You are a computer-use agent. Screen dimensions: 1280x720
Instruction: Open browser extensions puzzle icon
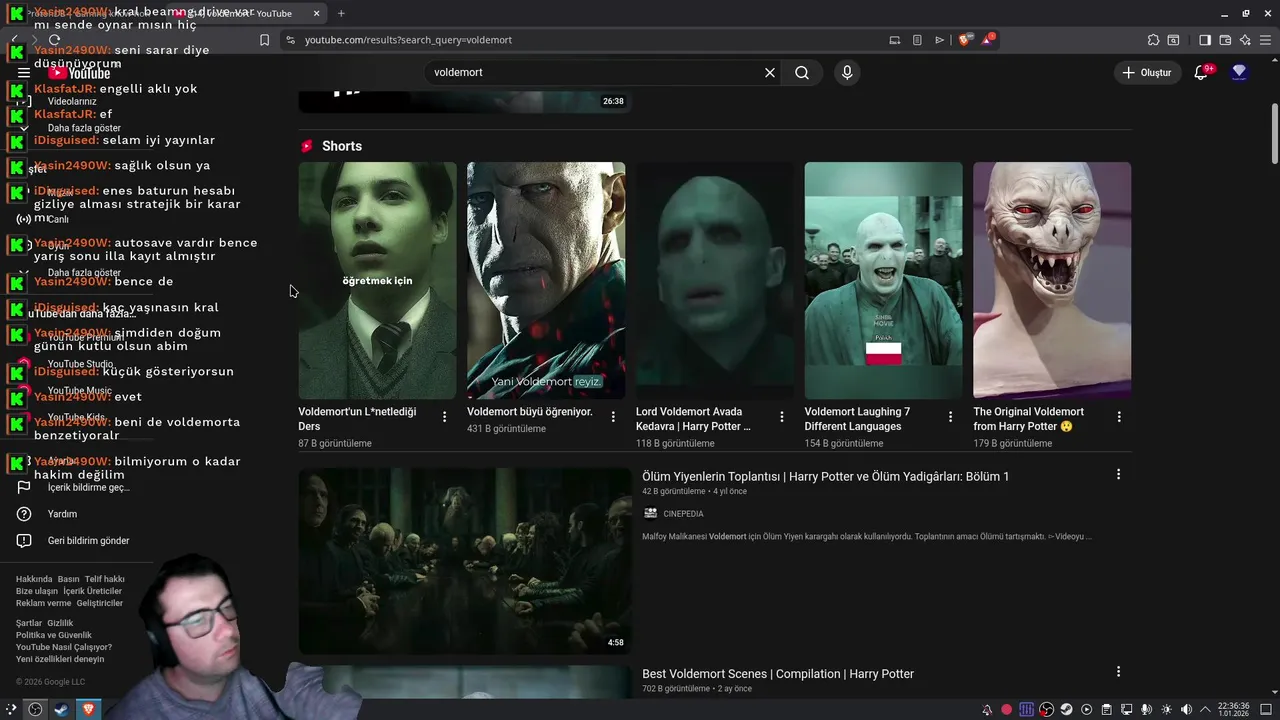point(1153,40)
